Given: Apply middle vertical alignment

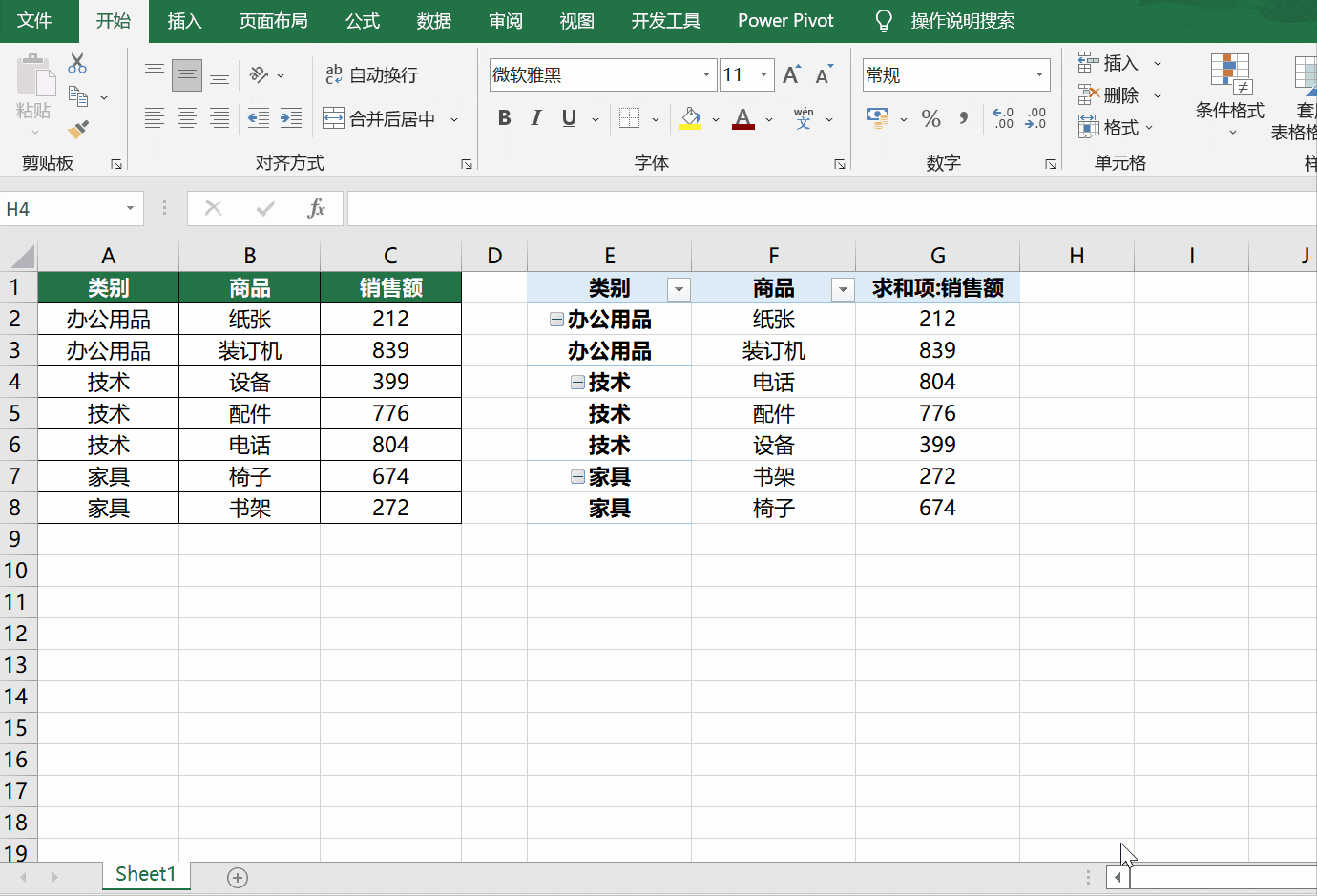Looking at the screenshot, I should pos(187,75).
